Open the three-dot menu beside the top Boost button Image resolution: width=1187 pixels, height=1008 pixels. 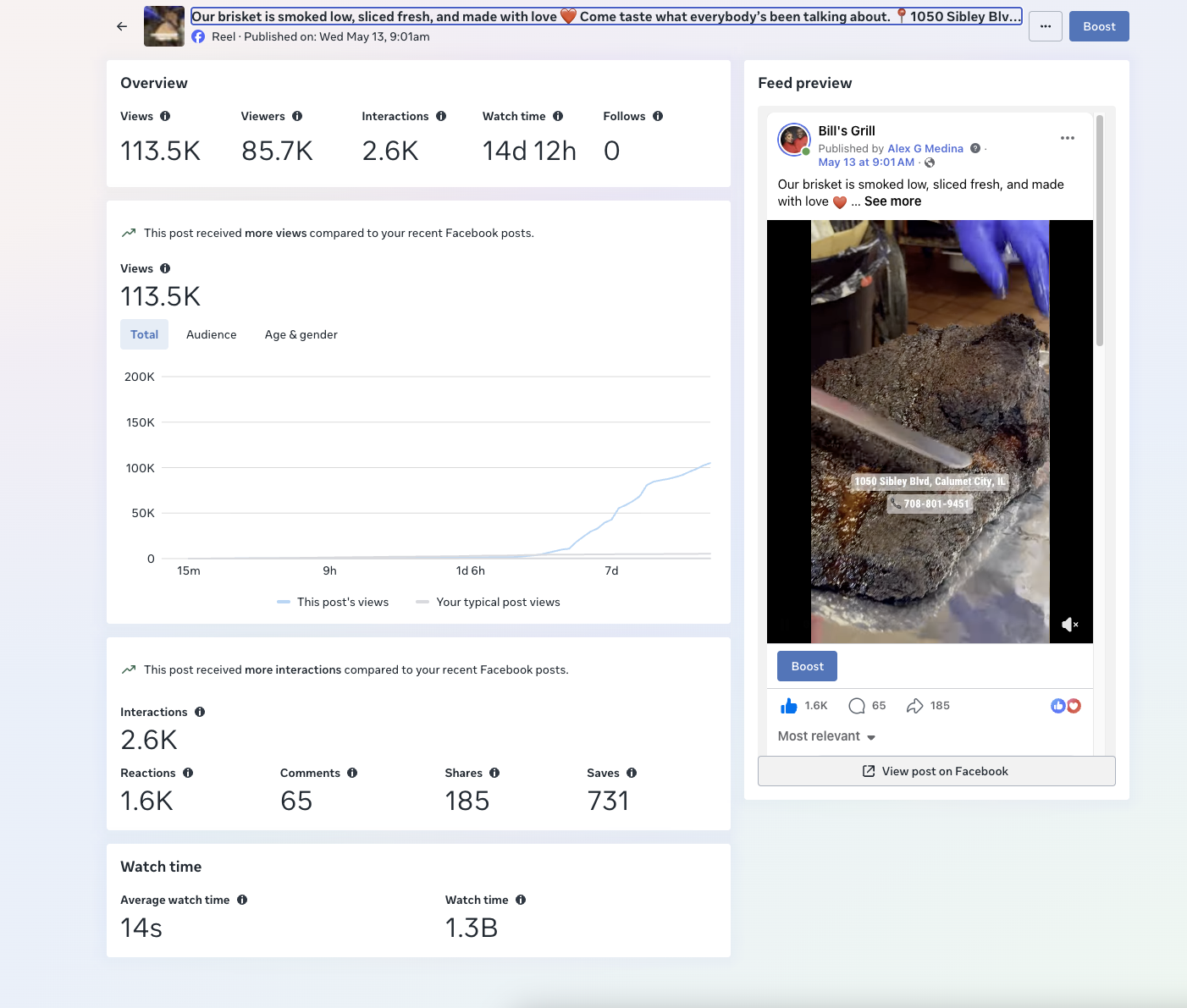point(1046,26)
